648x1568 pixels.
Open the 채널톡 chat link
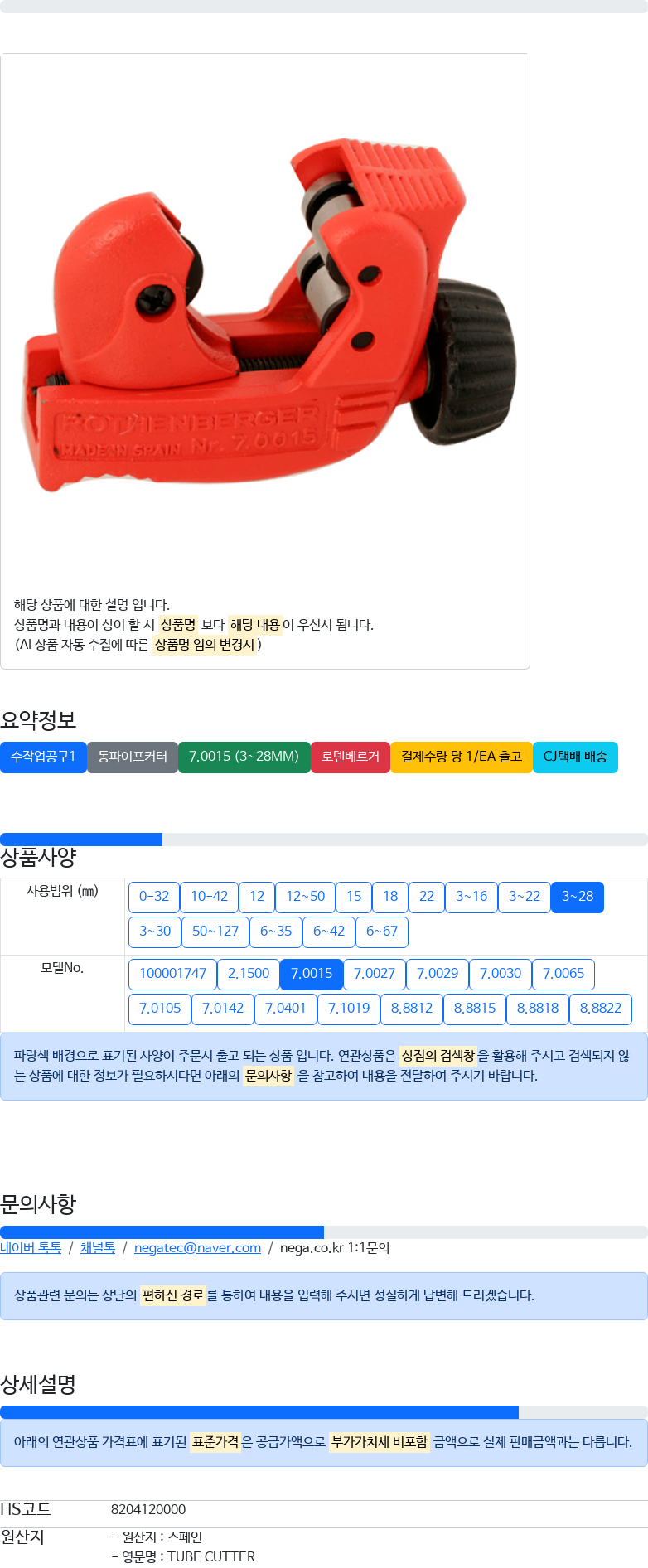click(98, 1248)
